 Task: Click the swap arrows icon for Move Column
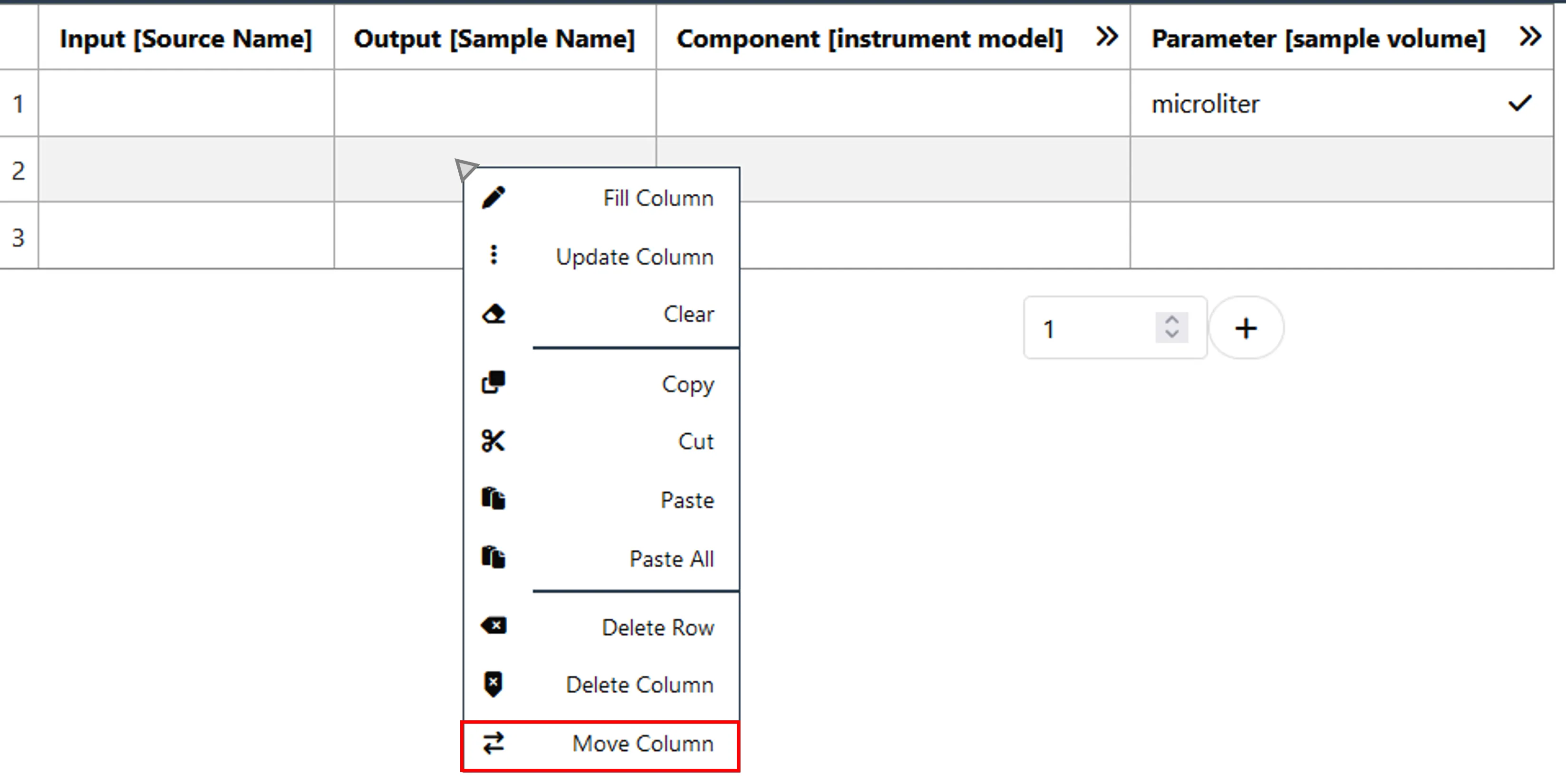click(493, 743)
